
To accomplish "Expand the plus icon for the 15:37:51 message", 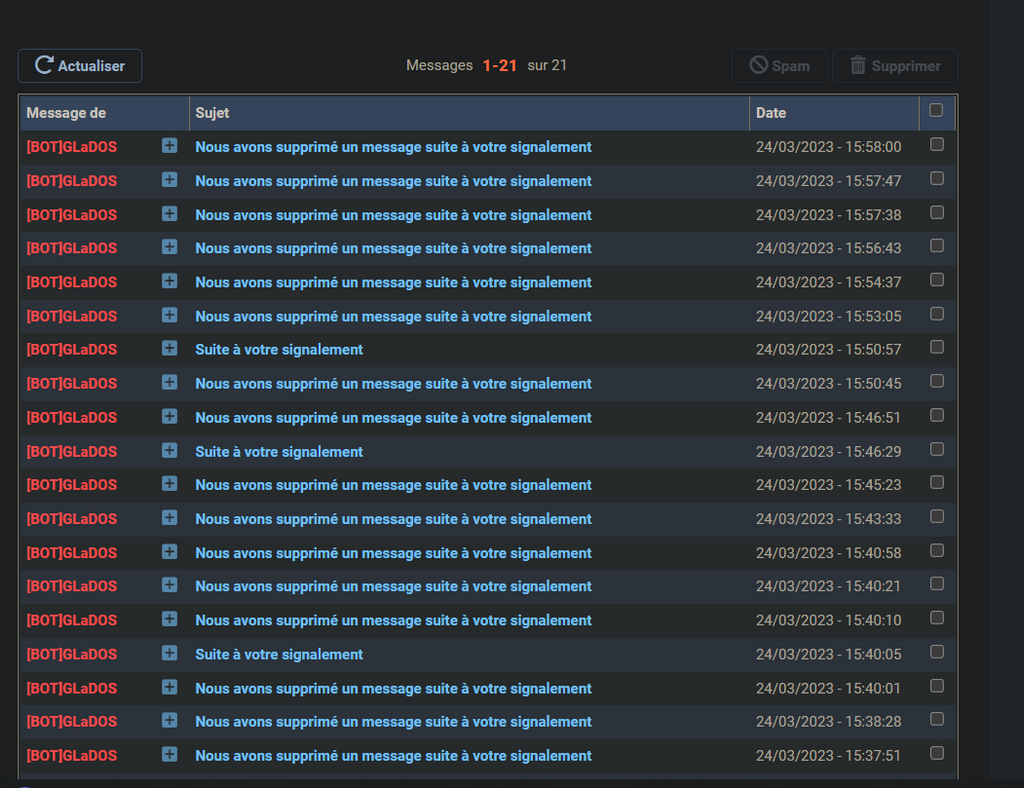I will click(169, 755).
